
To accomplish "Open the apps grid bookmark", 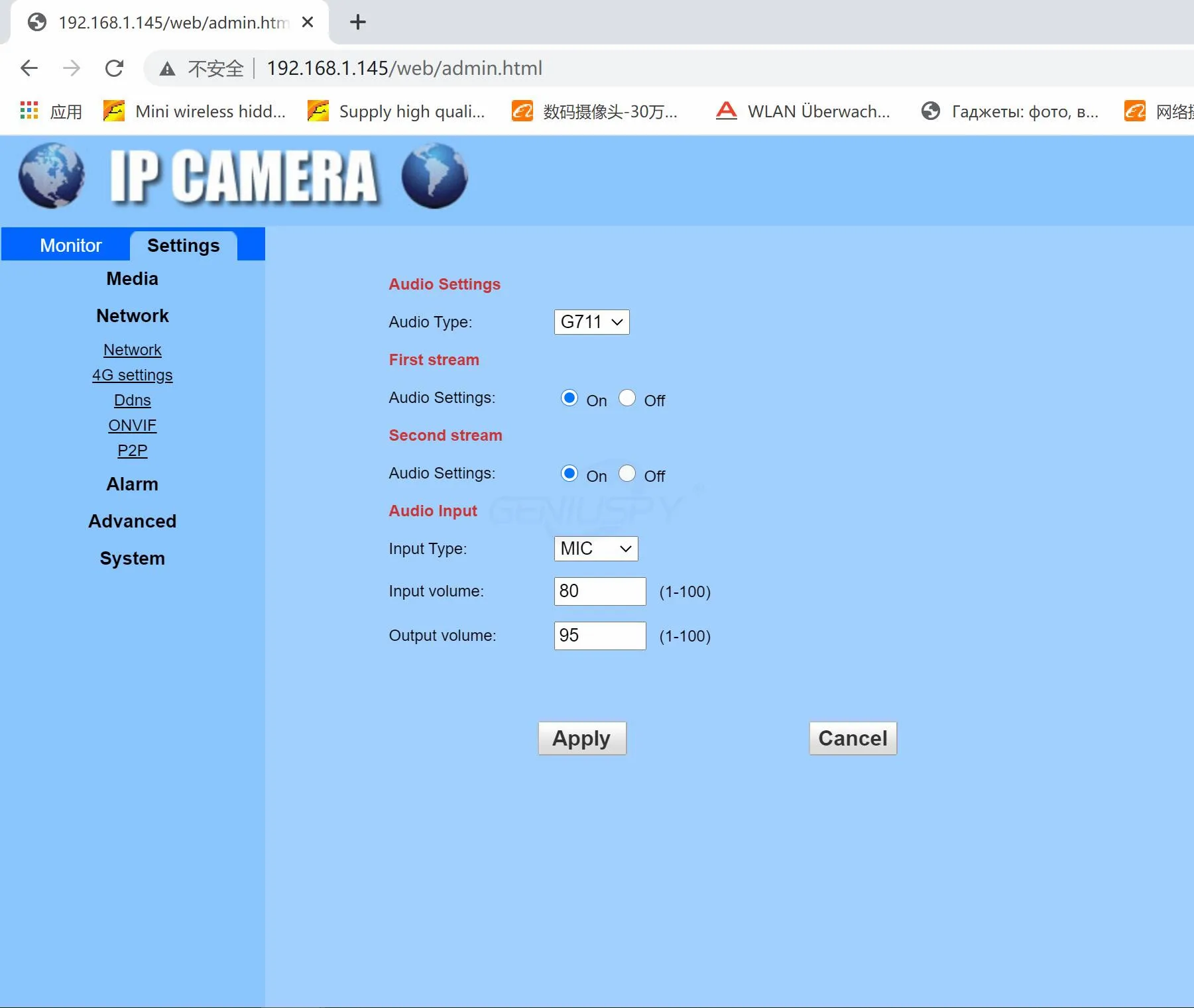I will click(x=29, y=111).
